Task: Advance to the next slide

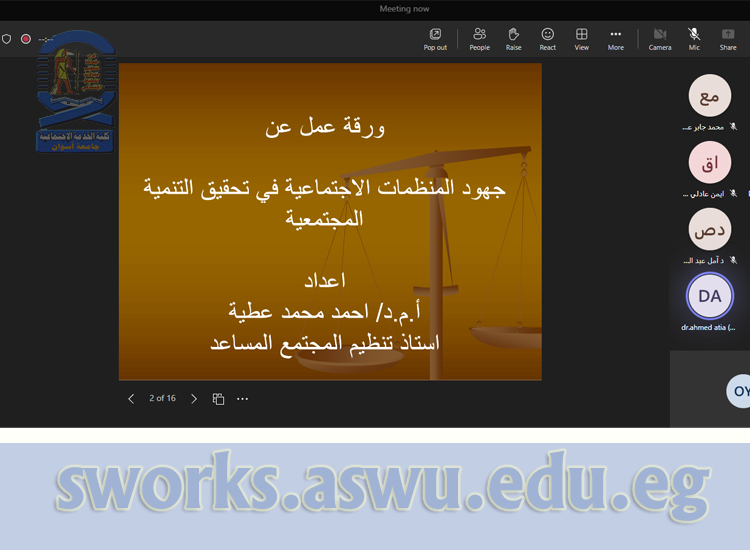Action: click(x=194, y=398)
